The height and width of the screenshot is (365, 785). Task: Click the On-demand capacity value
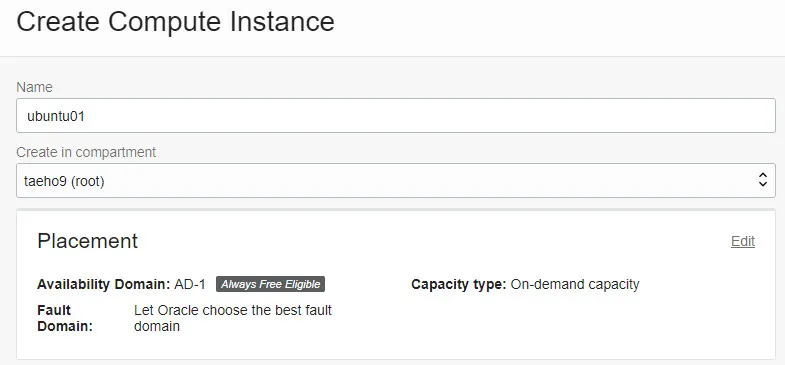[x=575, y=284]
